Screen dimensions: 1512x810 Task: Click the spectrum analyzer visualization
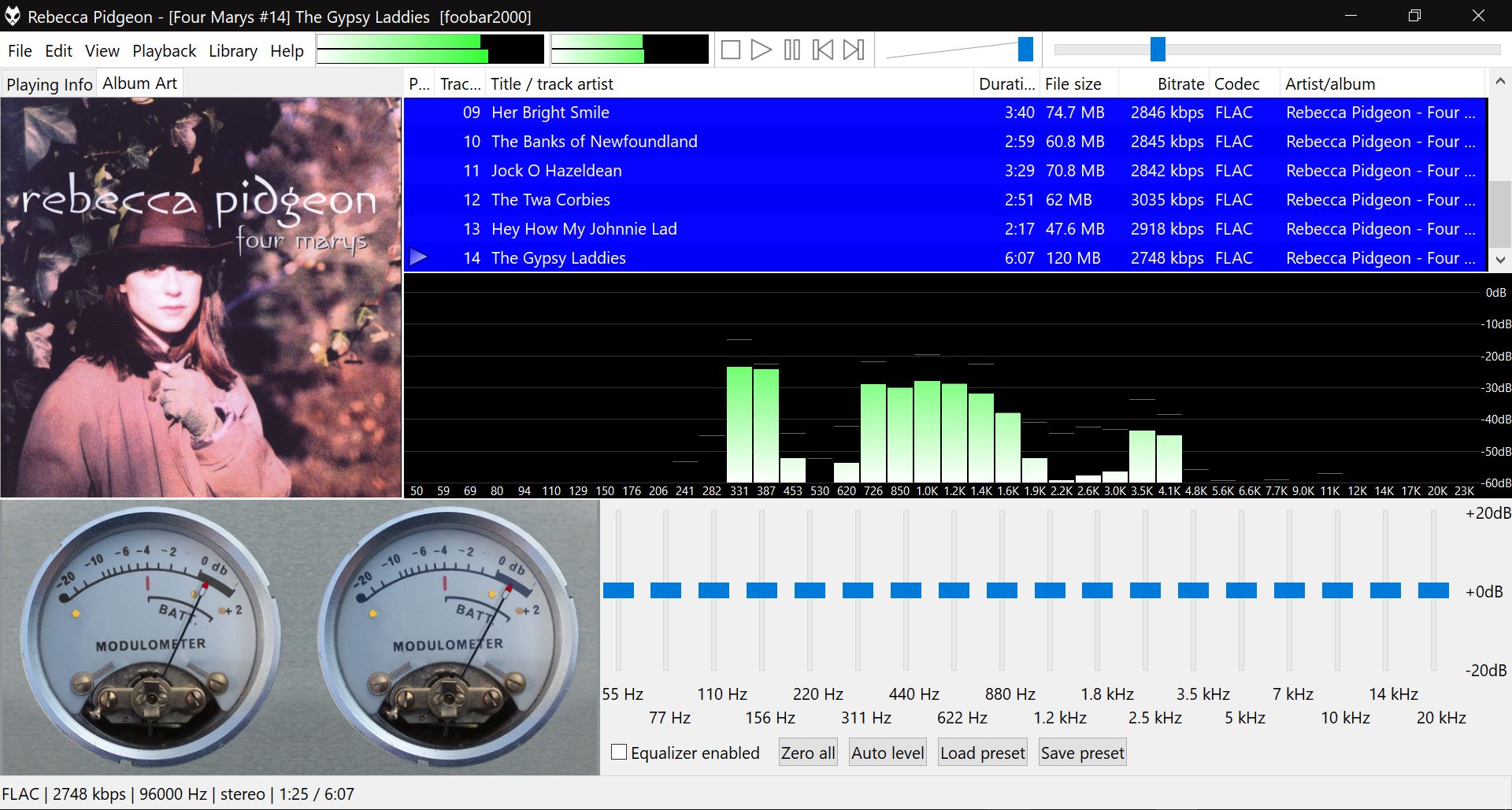click(x=957, y=386)
